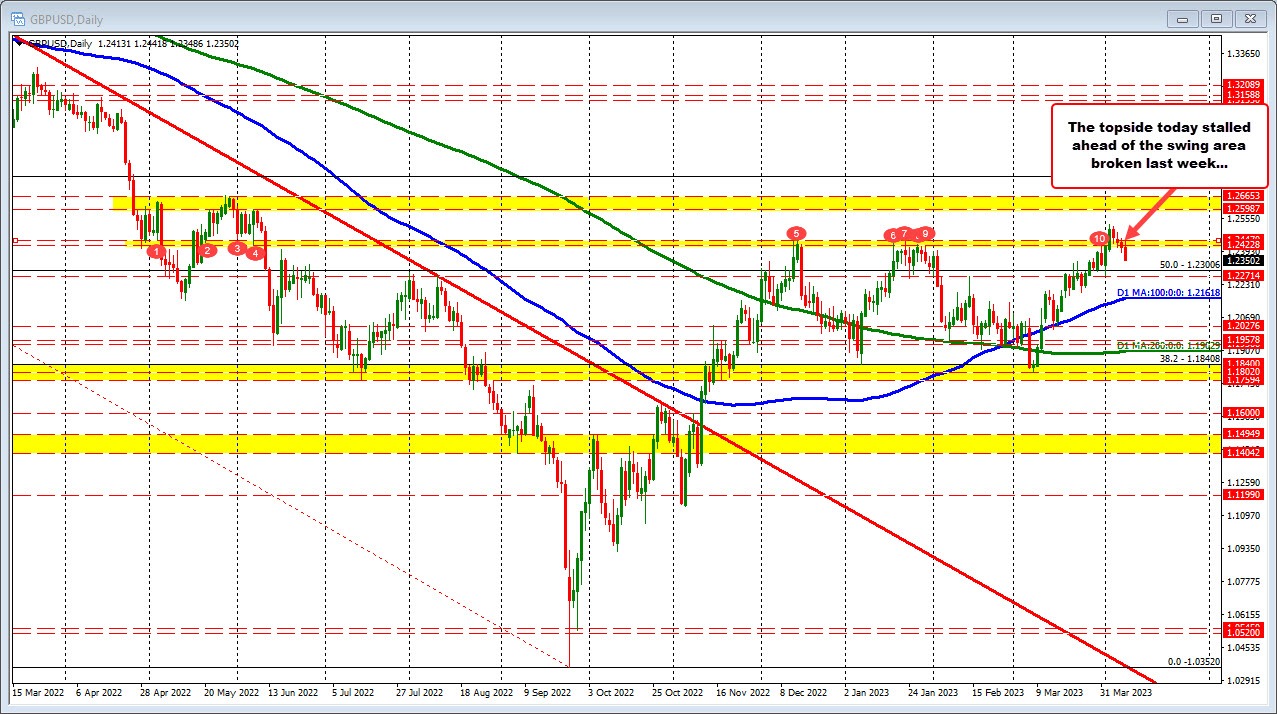This screenshot has width=1277, height=714.
Task: Click the 1.12590 axis price value
Action: (1243, 482)
